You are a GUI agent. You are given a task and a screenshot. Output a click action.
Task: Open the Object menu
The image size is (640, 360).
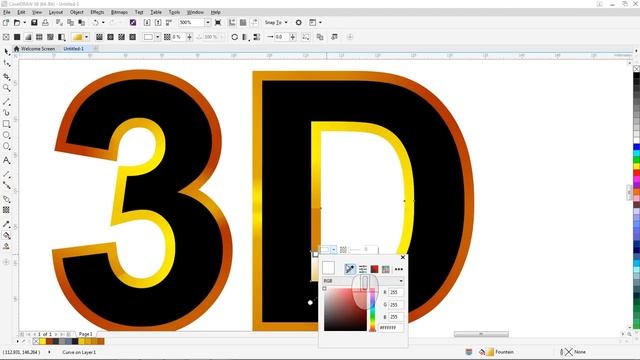click(77, 12)
